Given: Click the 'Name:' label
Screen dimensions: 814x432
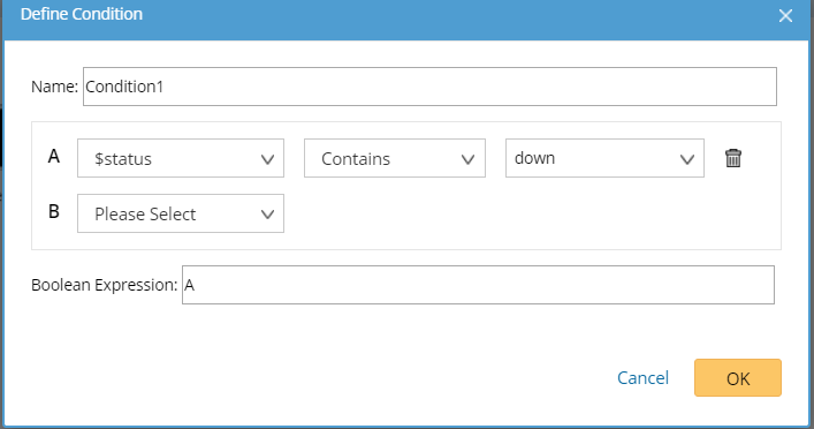Looking at the screenshot, I should coord(54,87).
